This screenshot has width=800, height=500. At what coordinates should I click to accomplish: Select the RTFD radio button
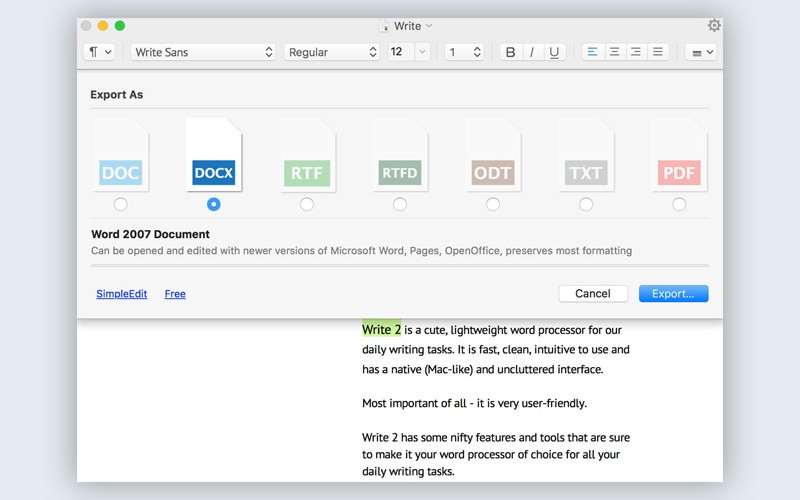[400, 204]
